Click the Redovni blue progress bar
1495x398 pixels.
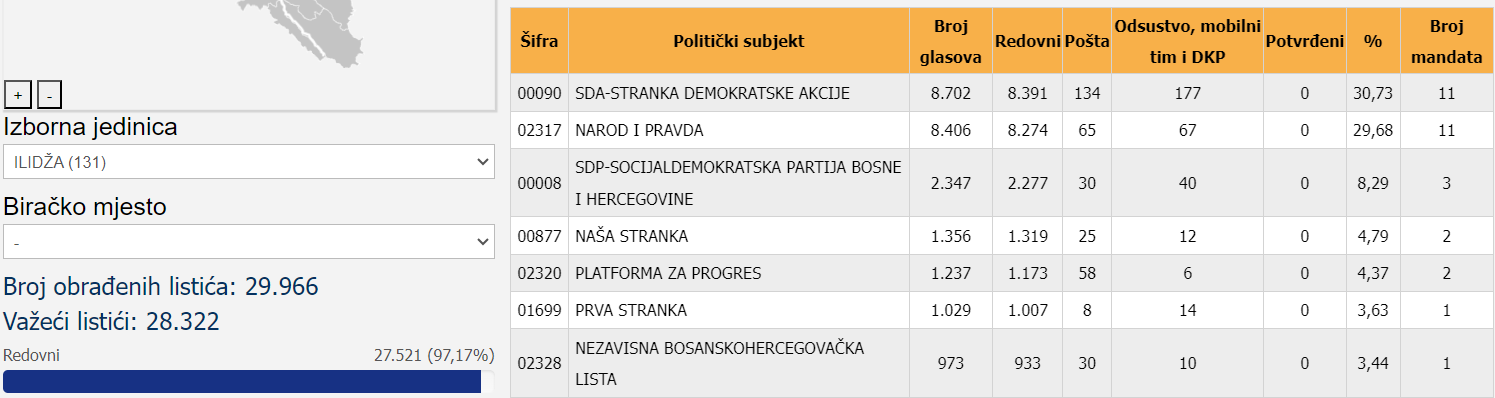[x=242, y=381]
